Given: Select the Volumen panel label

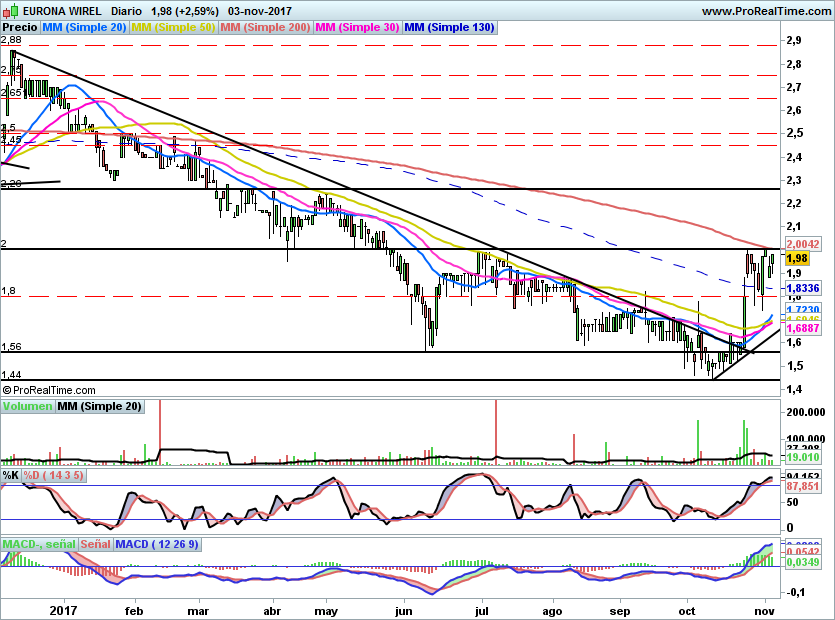Looking at the screenshot, I should click(x=27, y=406).
